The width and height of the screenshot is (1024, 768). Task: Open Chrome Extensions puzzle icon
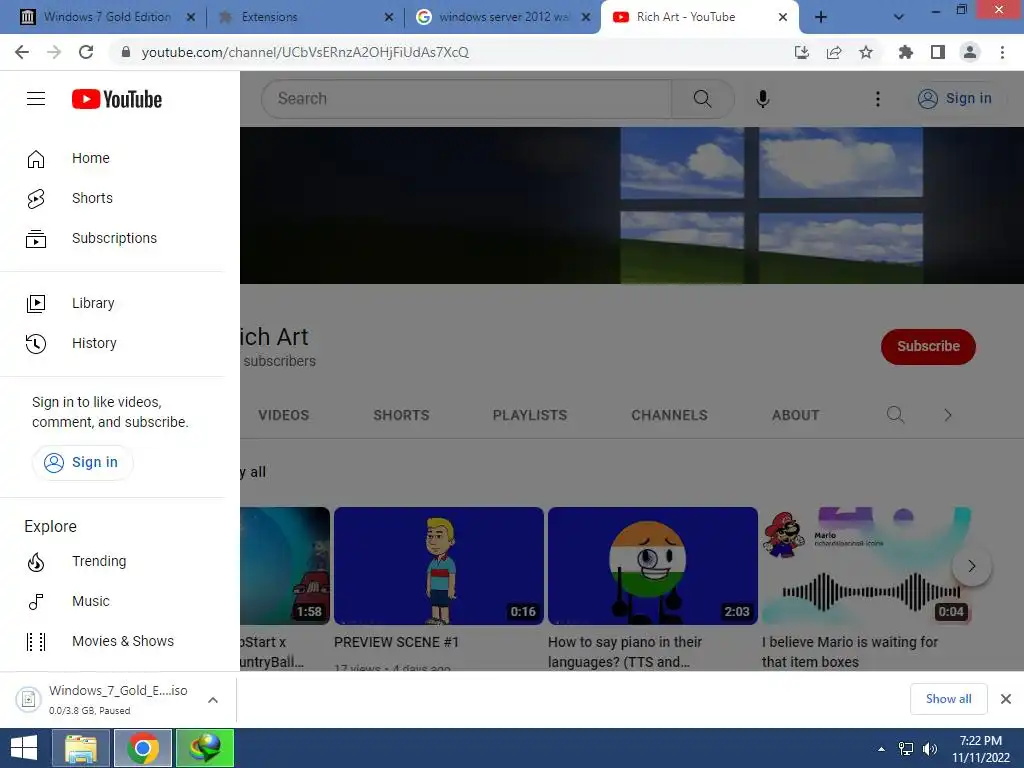tap(906, 52)
